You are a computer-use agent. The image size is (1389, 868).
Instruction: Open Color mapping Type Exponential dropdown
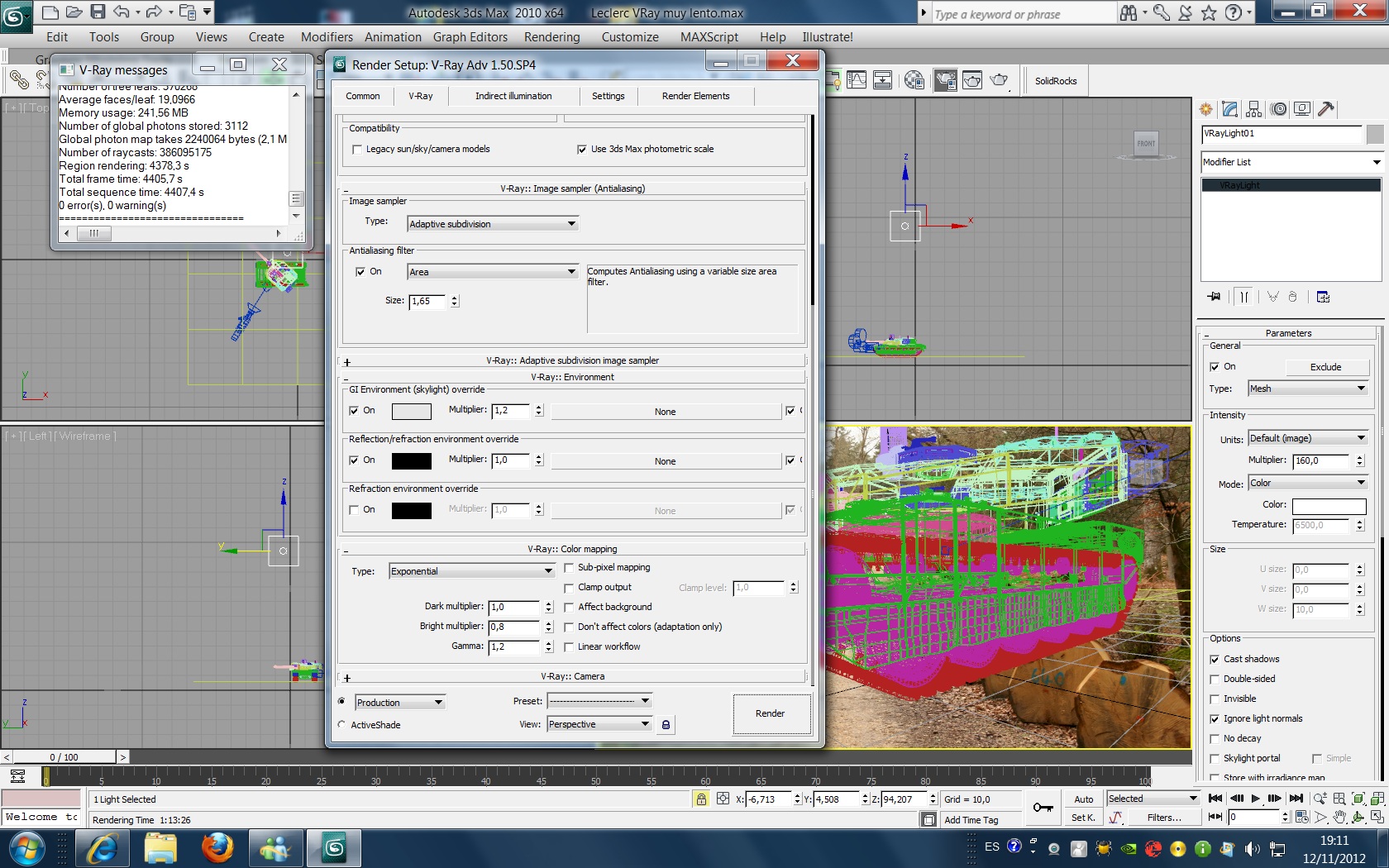pos(472,571)
